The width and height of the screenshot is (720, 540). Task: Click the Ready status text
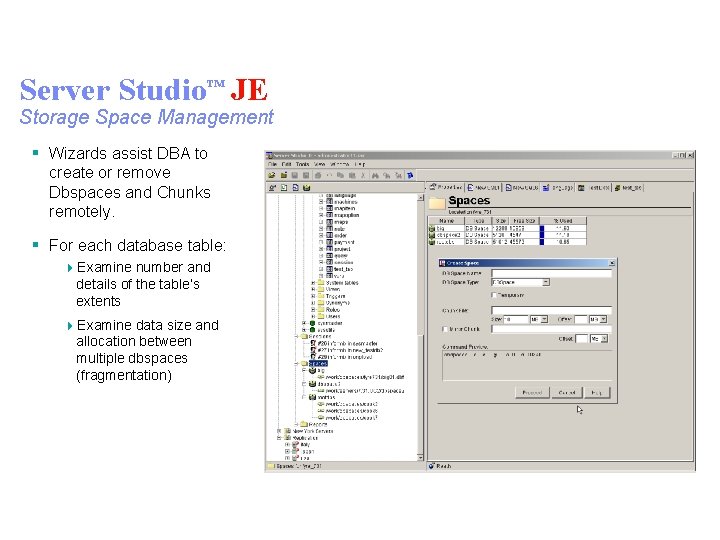(444, 466)
